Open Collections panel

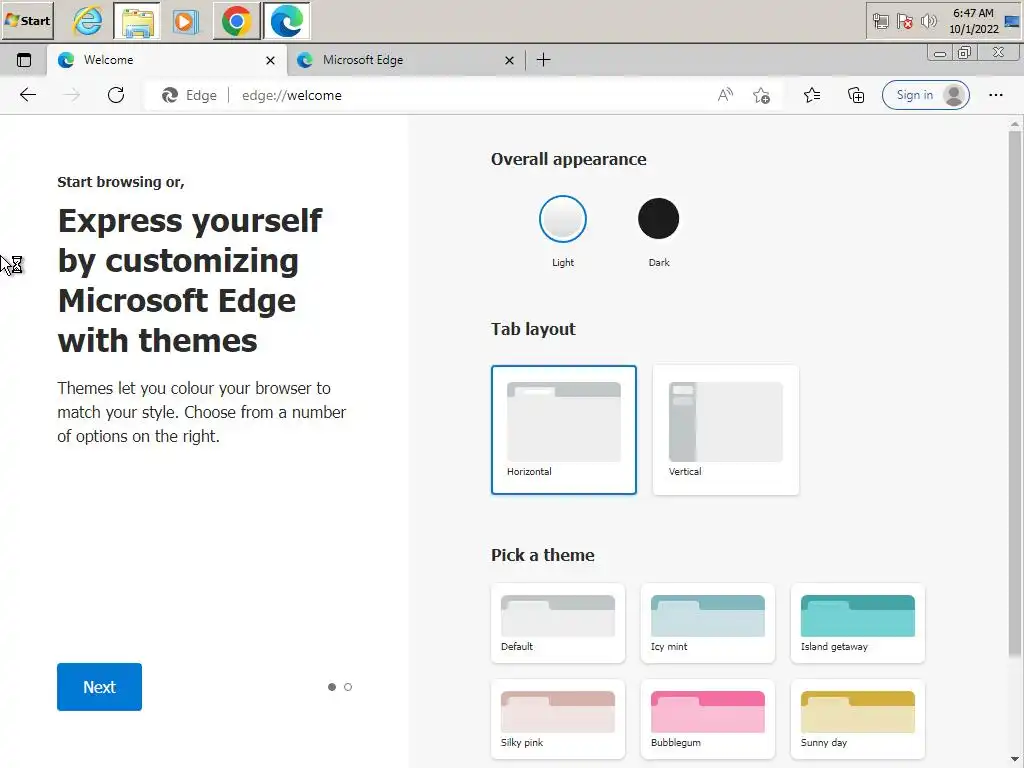point(856,95)
